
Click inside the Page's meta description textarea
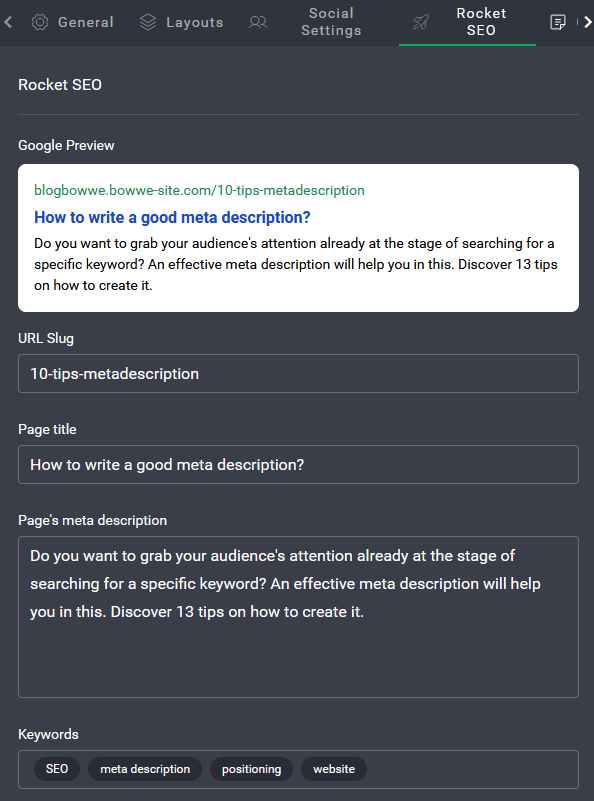(x=298, y=617)
